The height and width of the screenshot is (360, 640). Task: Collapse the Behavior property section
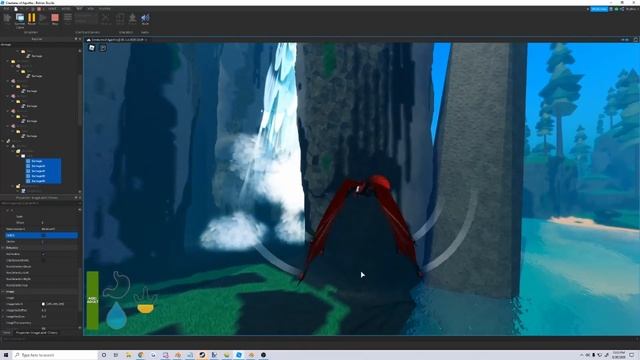[x=3, y=248]
